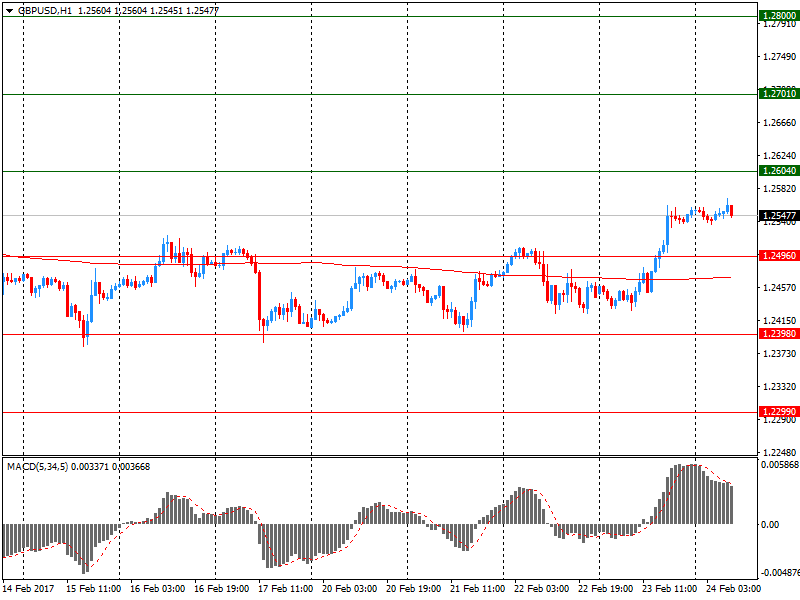Open chart menu triangle beside GBPUSD,H1
The height and width of the screenshot is (600, 800).
10,11
